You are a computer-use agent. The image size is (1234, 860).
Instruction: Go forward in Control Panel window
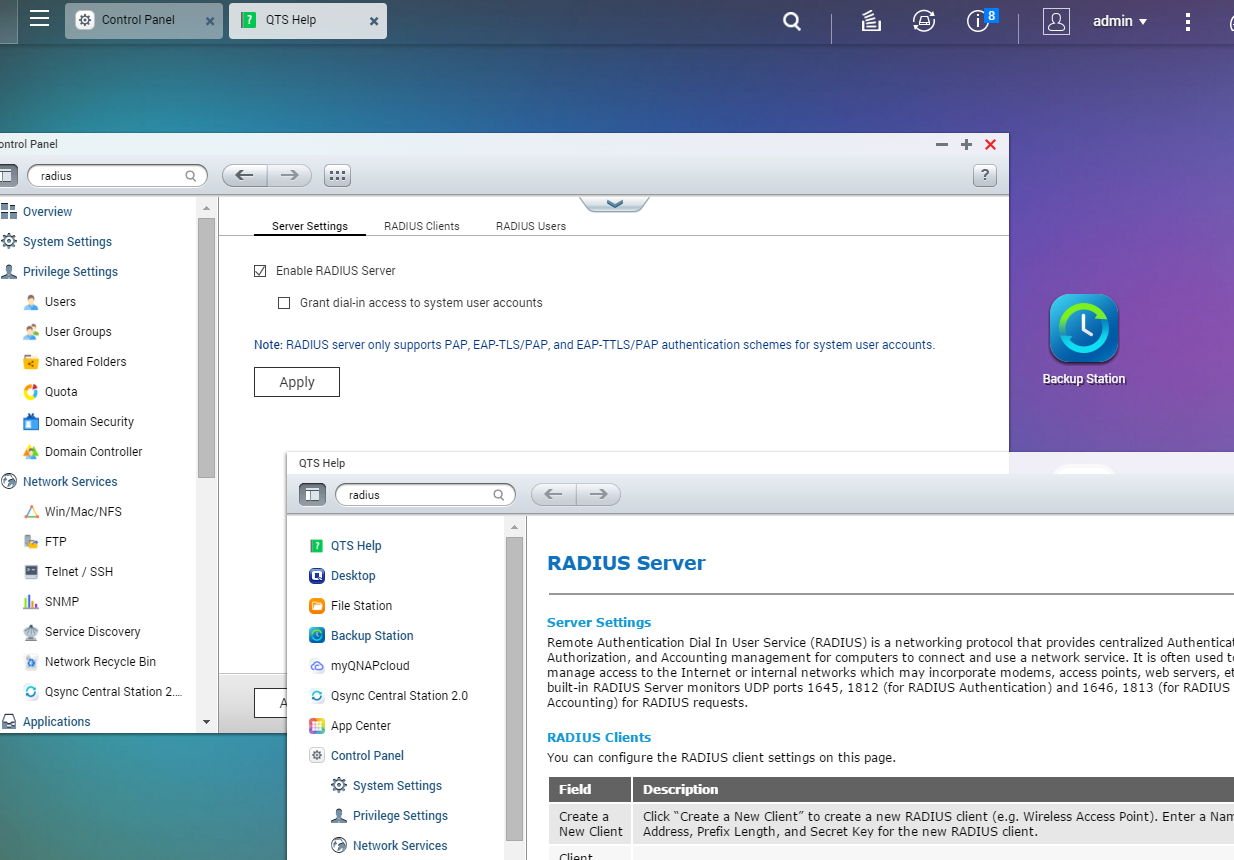coord(290,176)
